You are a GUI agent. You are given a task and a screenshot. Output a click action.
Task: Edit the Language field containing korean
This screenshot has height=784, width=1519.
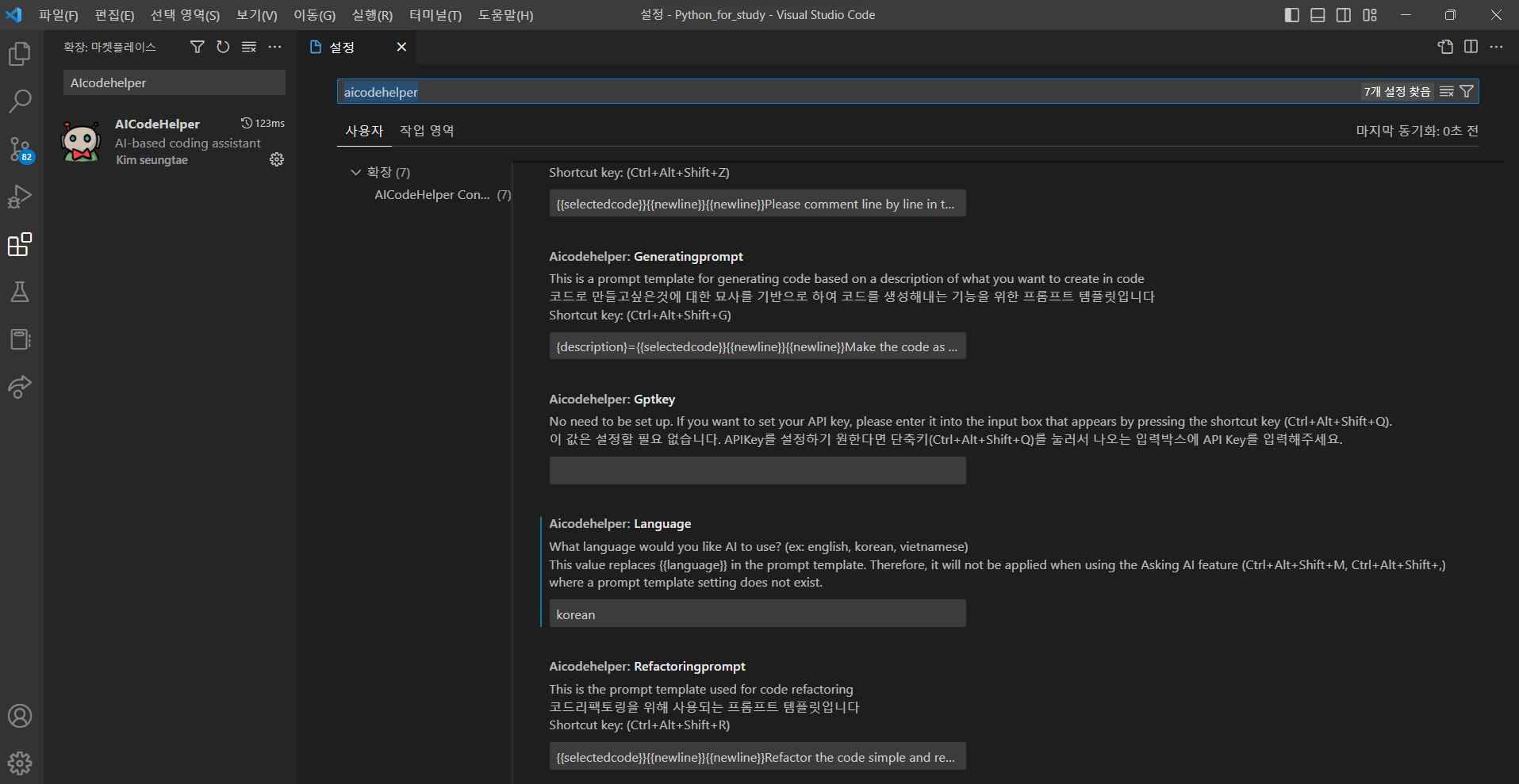[x=758, y=614]
